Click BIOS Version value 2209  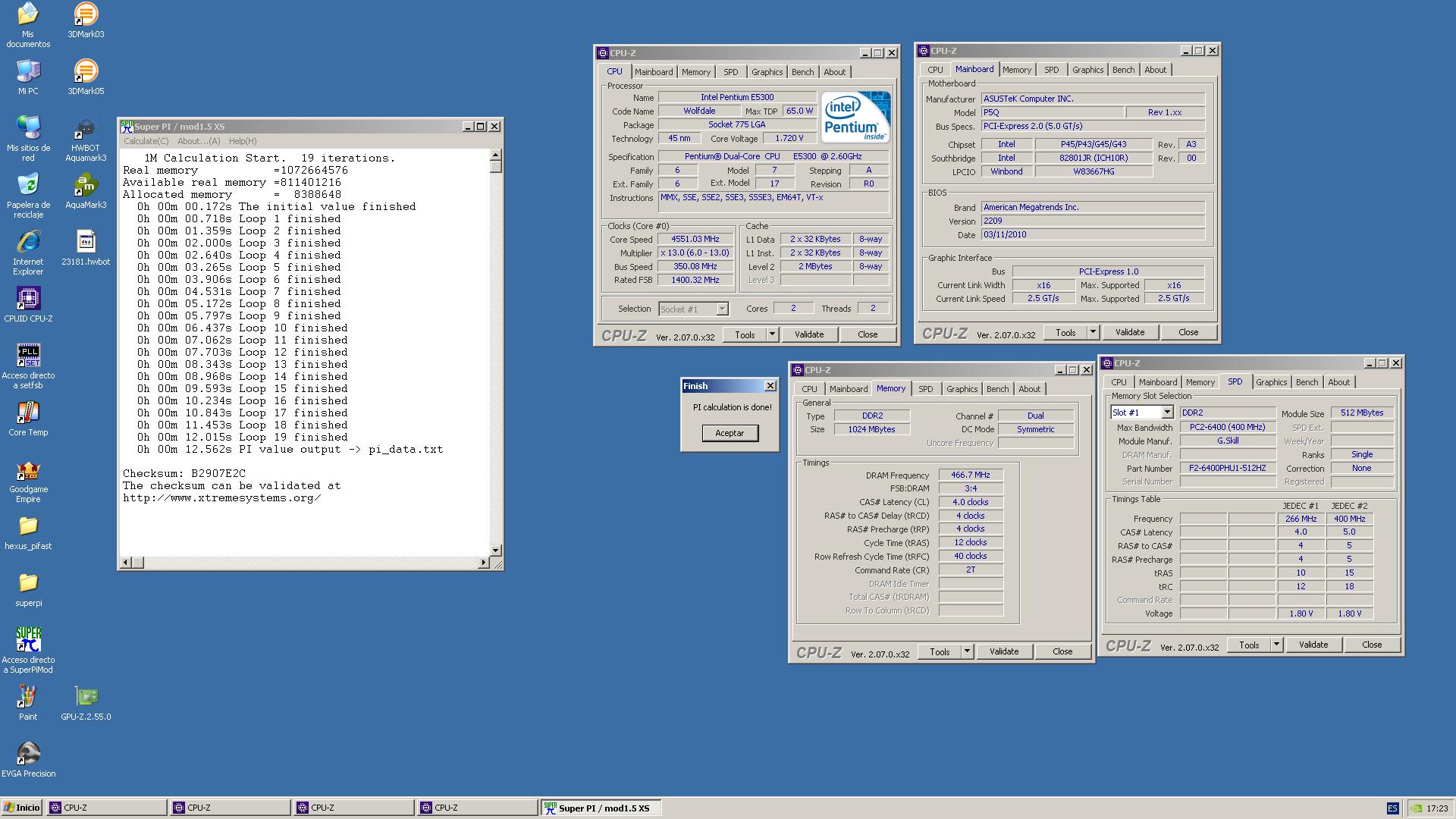coord(1093,221)
